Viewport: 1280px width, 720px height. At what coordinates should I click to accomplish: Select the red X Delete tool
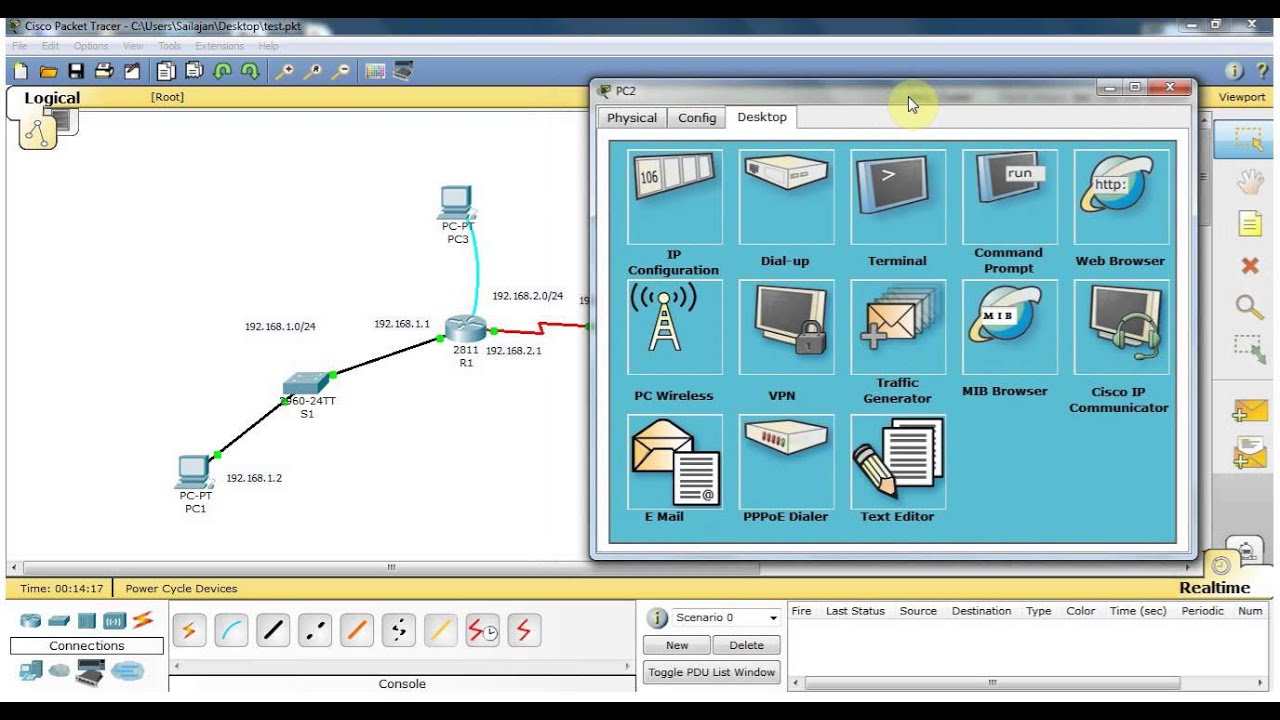[x=1250, y=266]
